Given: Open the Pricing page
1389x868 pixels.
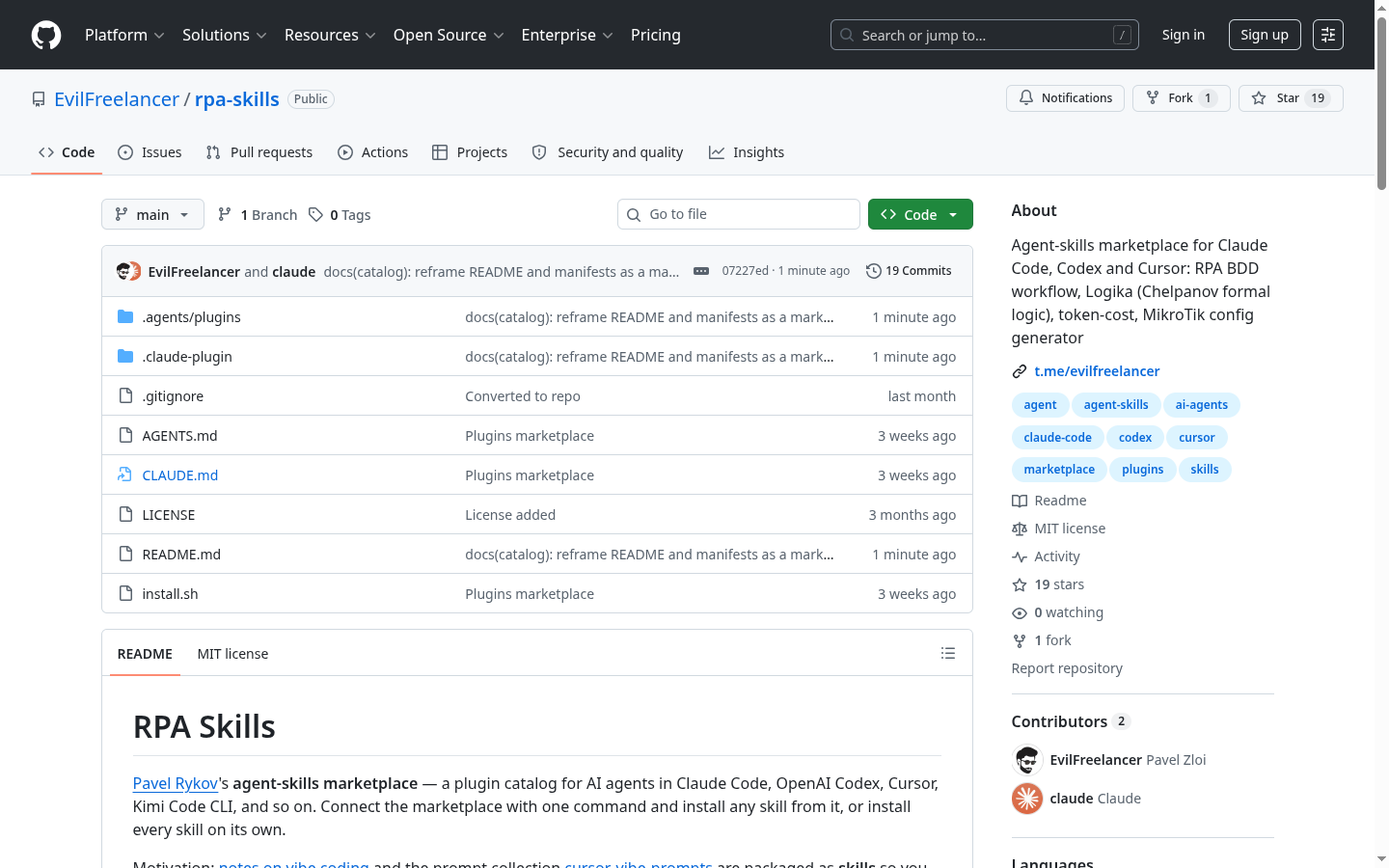Looking at the screenshot, I should click(x=656, y=35).
